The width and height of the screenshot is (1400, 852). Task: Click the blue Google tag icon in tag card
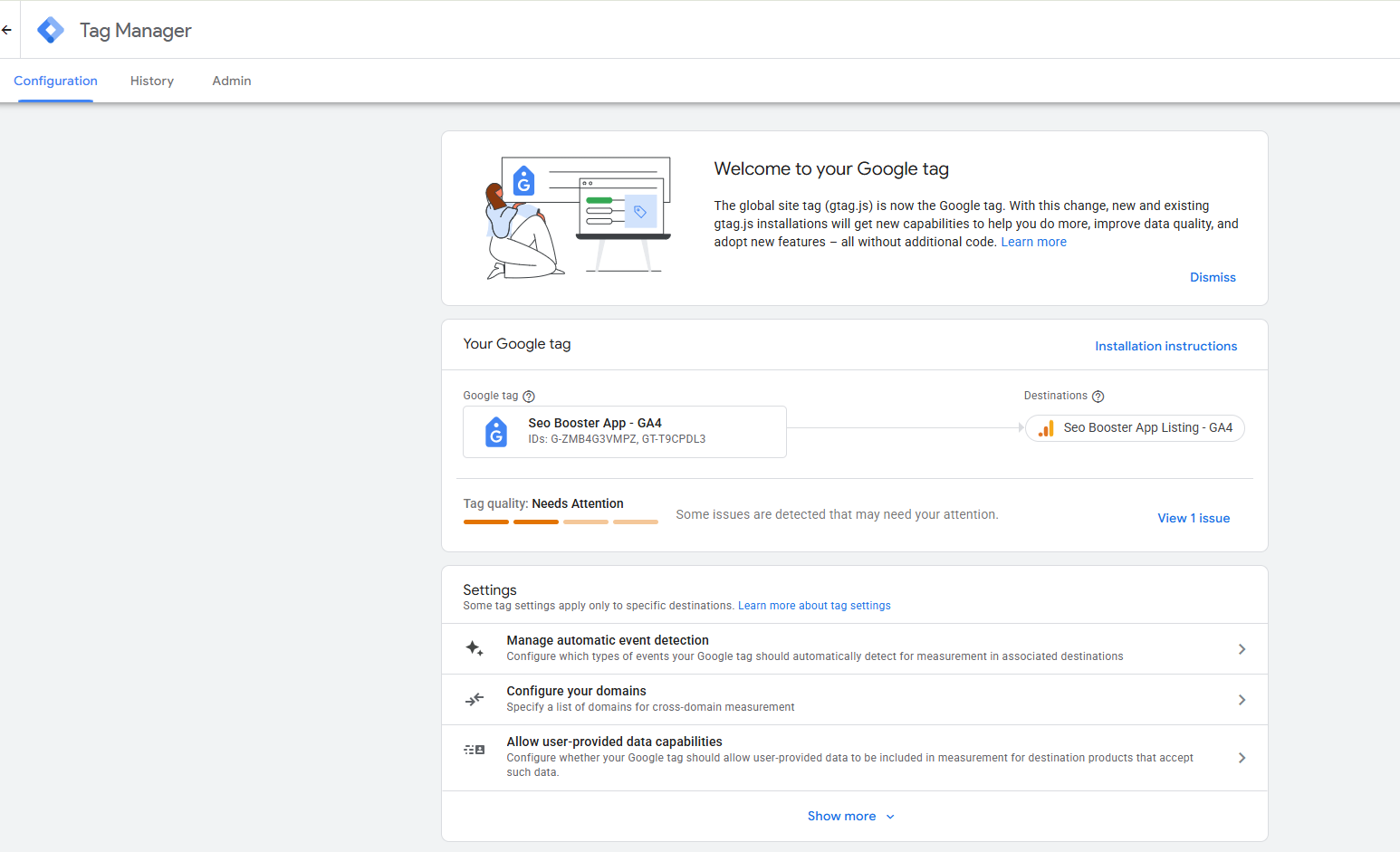coord(496,432)
